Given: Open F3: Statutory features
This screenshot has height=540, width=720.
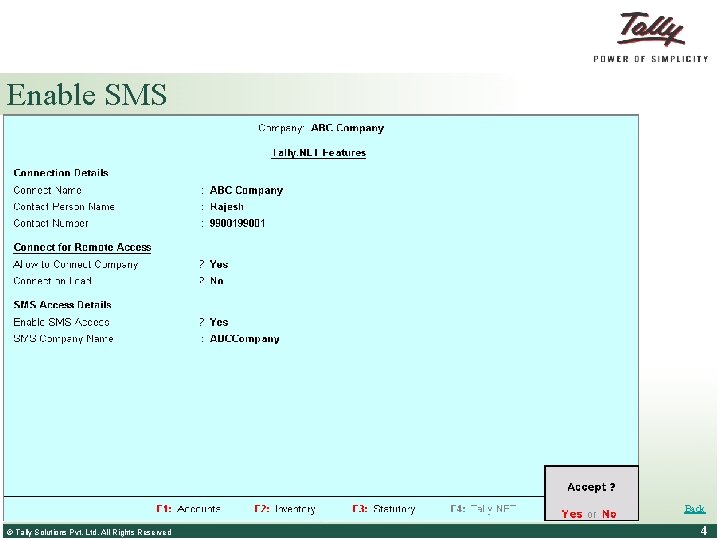Looking at the screenshot, I should click(x=383, y=509).
